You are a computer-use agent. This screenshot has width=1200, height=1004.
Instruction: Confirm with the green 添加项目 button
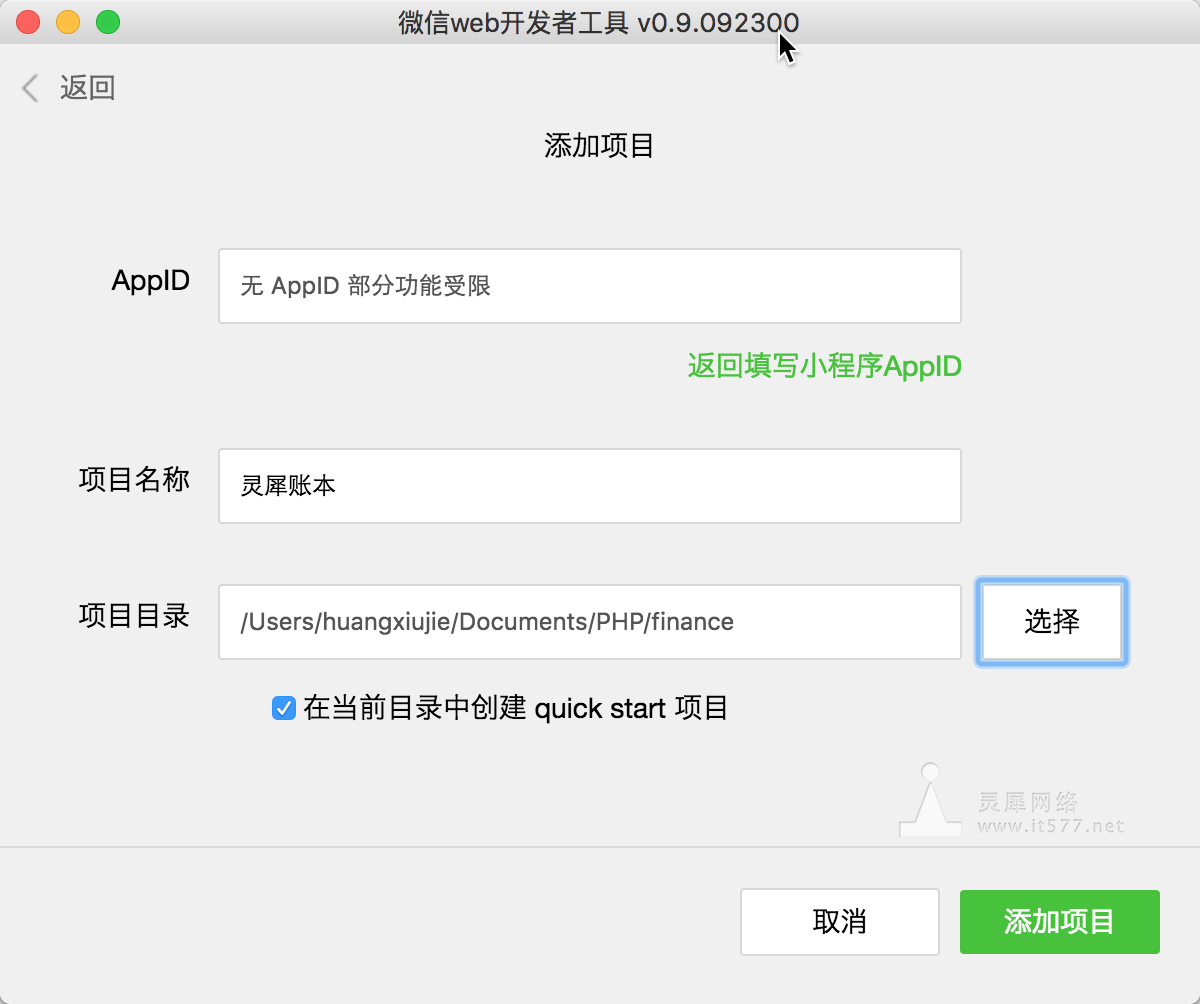click(1059, 921)
